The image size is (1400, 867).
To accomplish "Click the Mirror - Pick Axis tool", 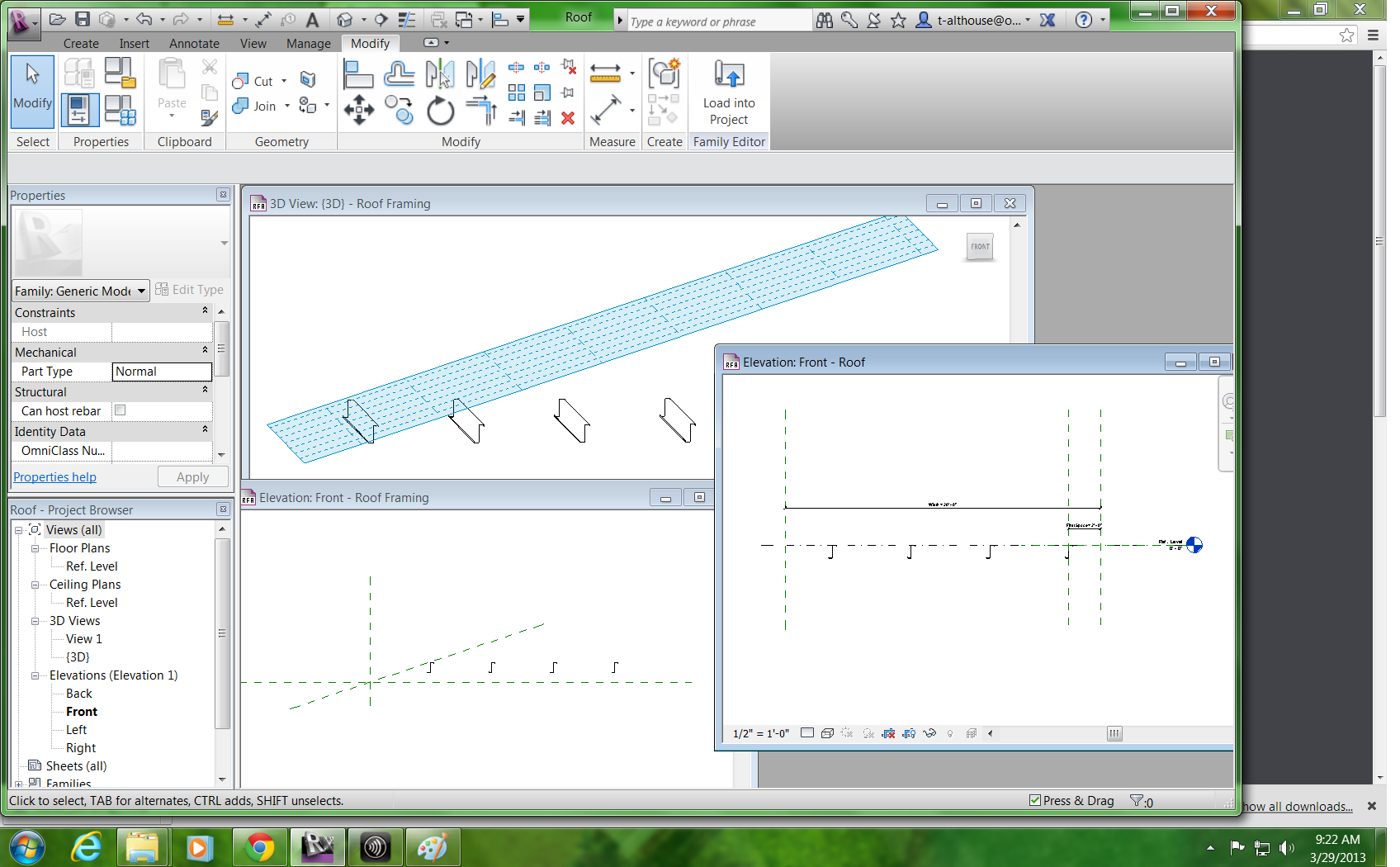I will tap(440, 75).
